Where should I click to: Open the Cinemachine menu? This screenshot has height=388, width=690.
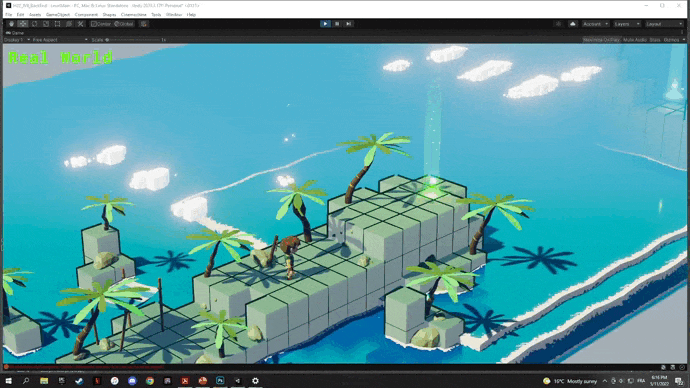pos(133,15)
